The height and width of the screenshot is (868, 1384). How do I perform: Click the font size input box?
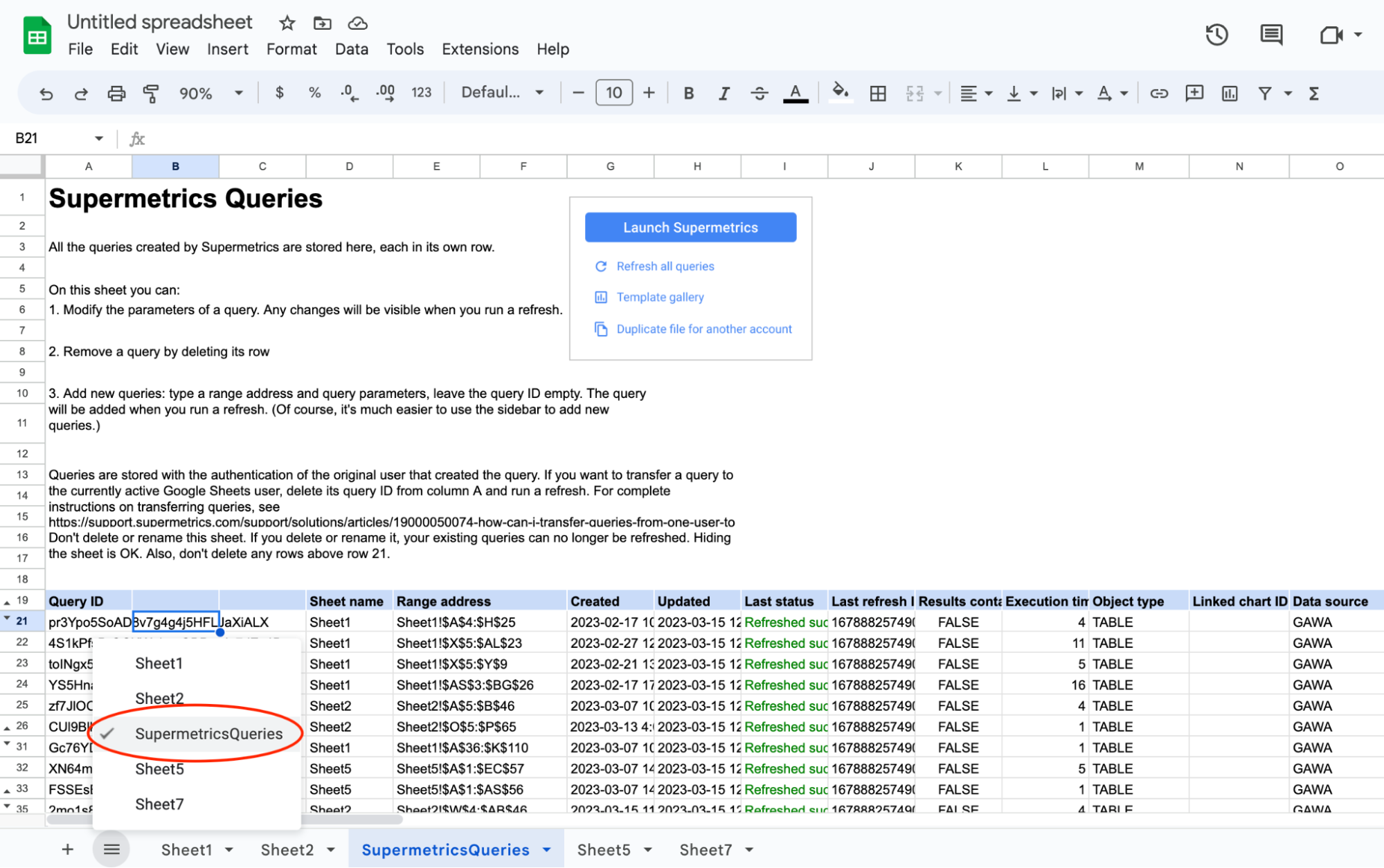(x=613, y=93)
